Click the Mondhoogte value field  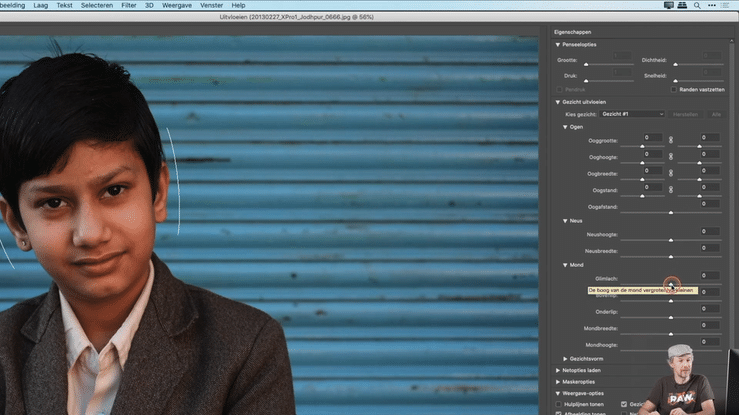coord(710,342)
